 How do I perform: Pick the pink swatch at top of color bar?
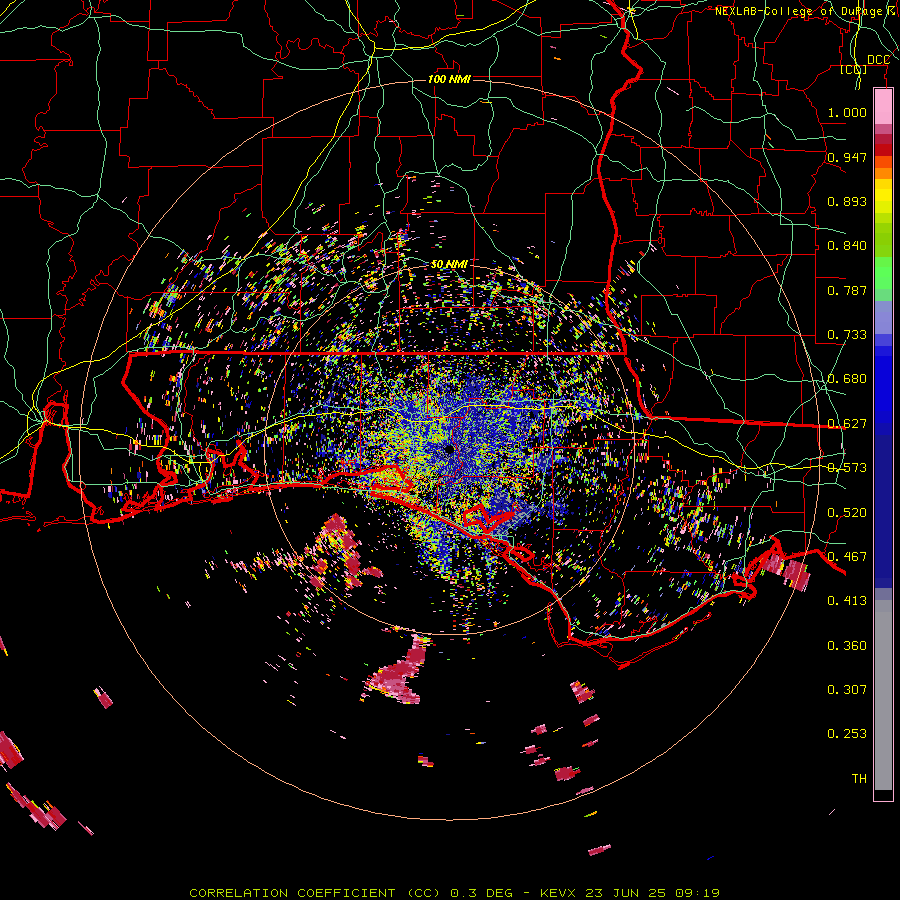click(883, 107)
